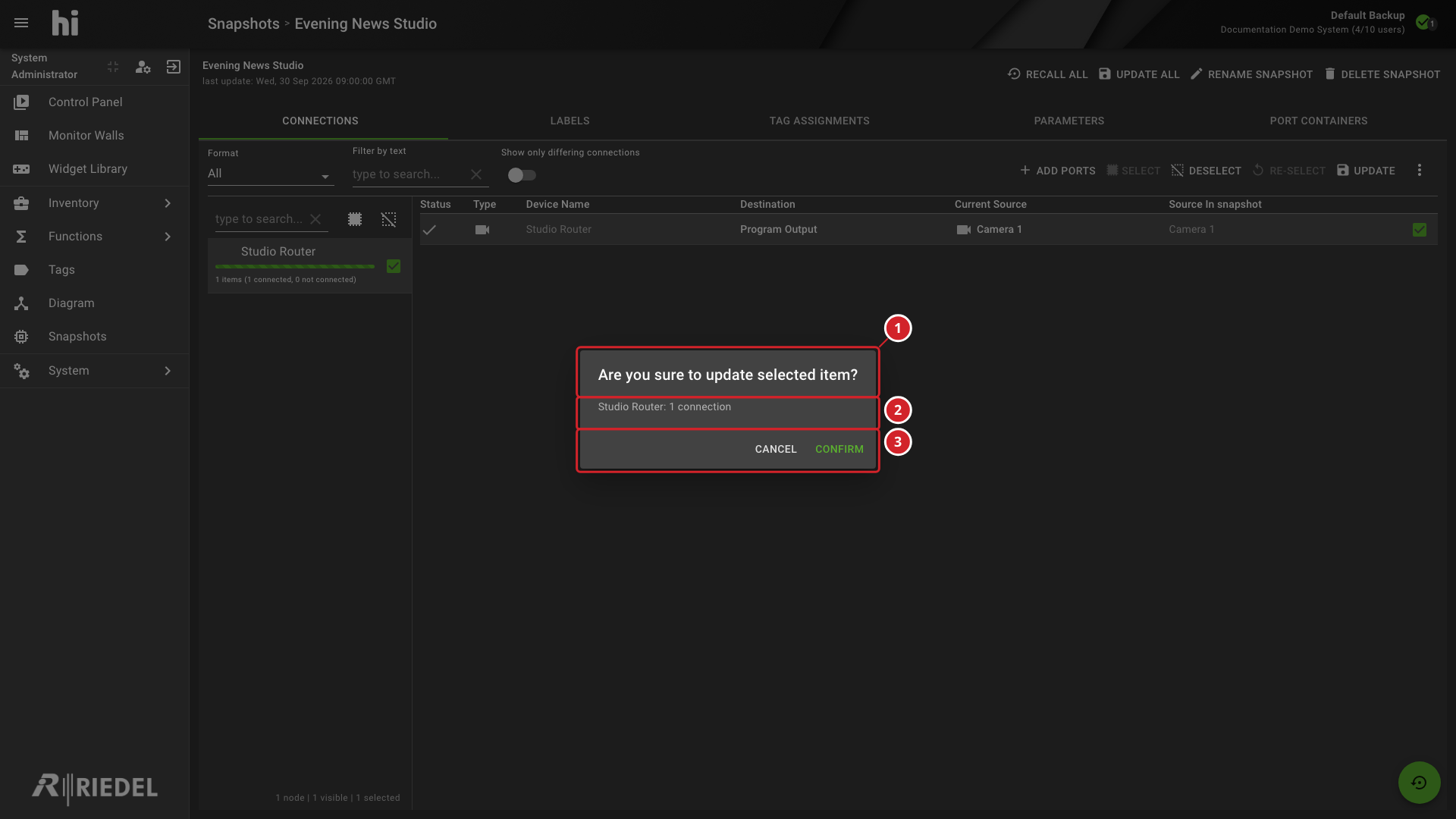The width and height of the screenshot is (1456, 819).
Task: Click the green recall floating button
Action: click(1420, 783)
